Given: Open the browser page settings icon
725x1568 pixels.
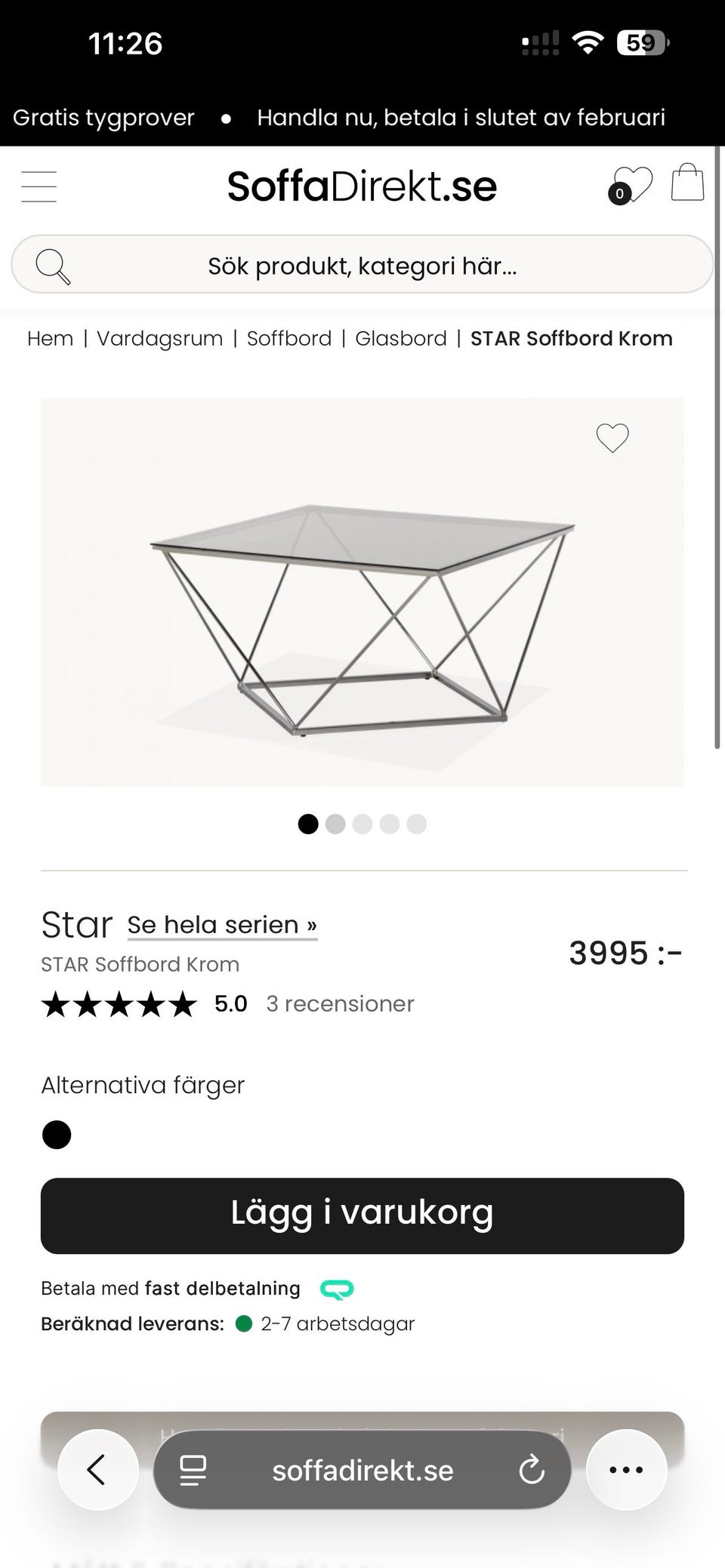Looking at the screenshot, I should pyautogui.click(x=193, y=1470).
